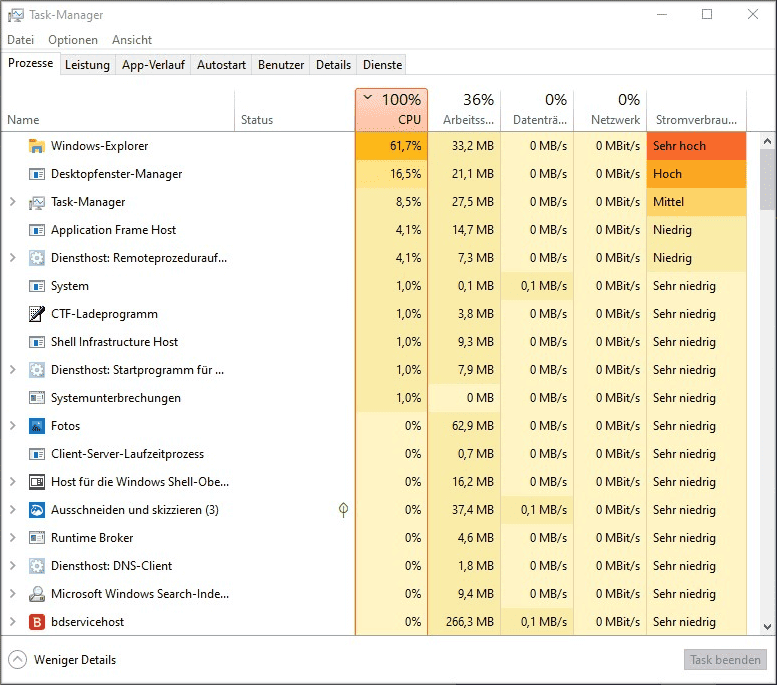This screenshot has width=777, height=685.
Task: Click the Task-Manager process row icon
Action: (x=37, y=202)
